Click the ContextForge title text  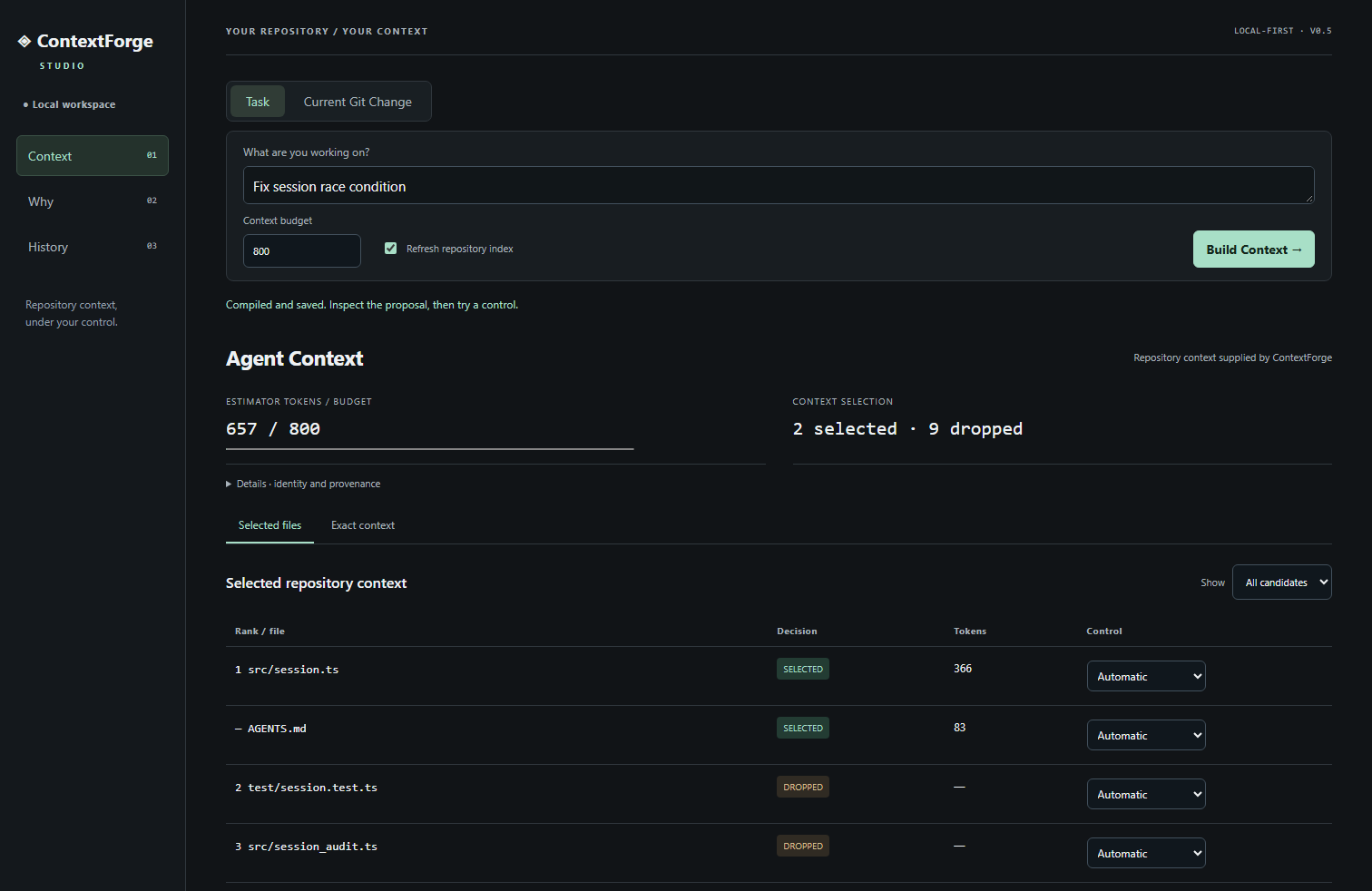[95, 42]
